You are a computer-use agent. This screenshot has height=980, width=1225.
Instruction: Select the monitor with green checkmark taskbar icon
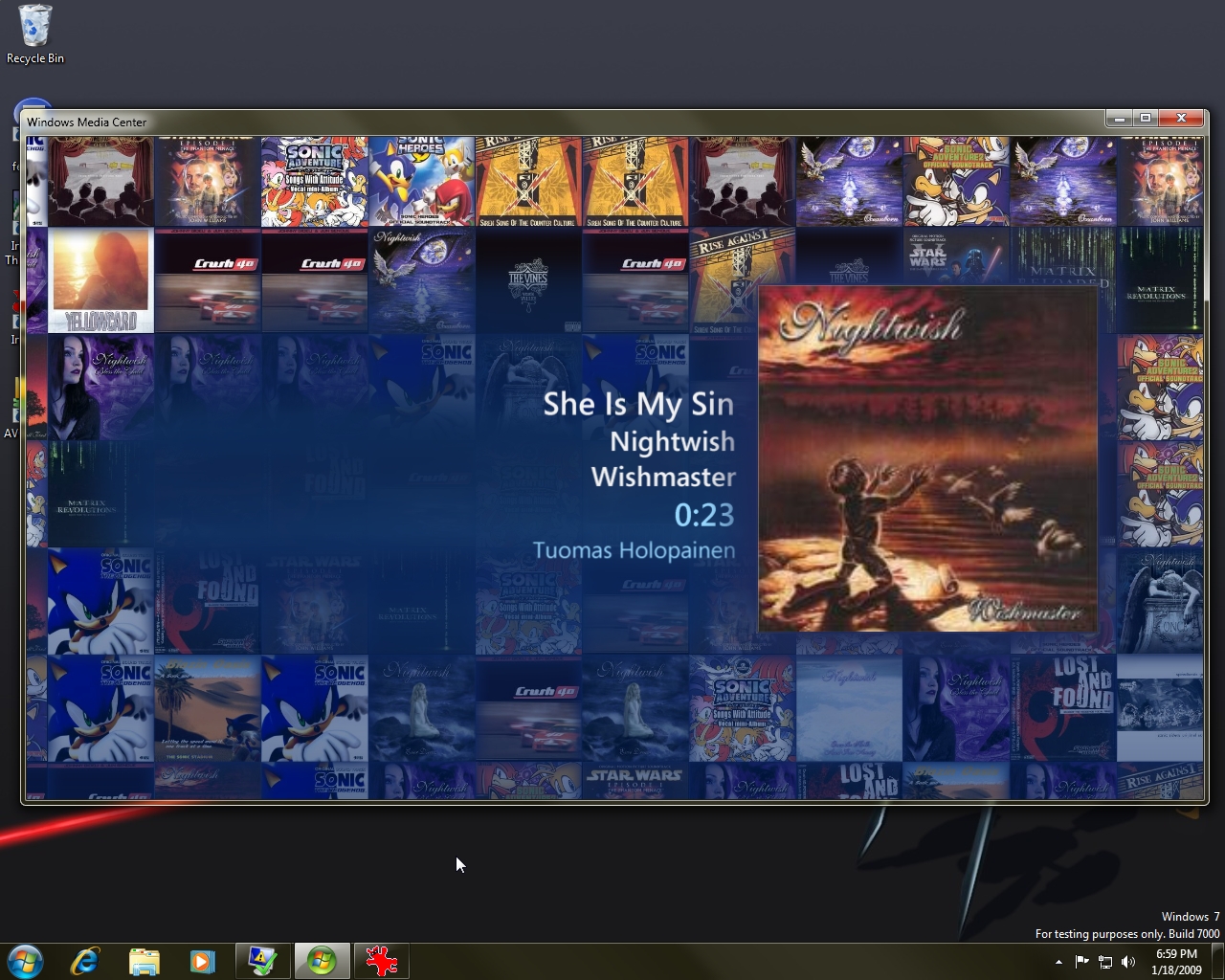pos(262,961)
